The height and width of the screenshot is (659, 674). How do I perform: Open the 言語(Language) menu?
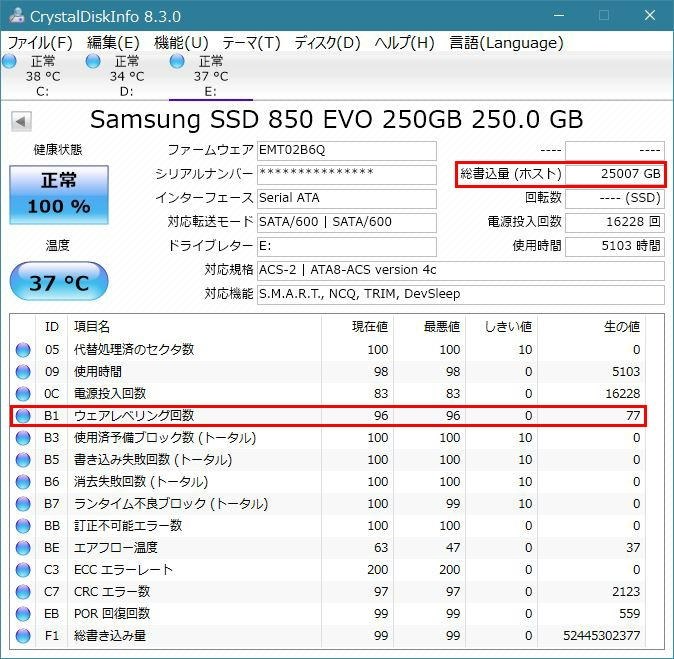[506, 43]
